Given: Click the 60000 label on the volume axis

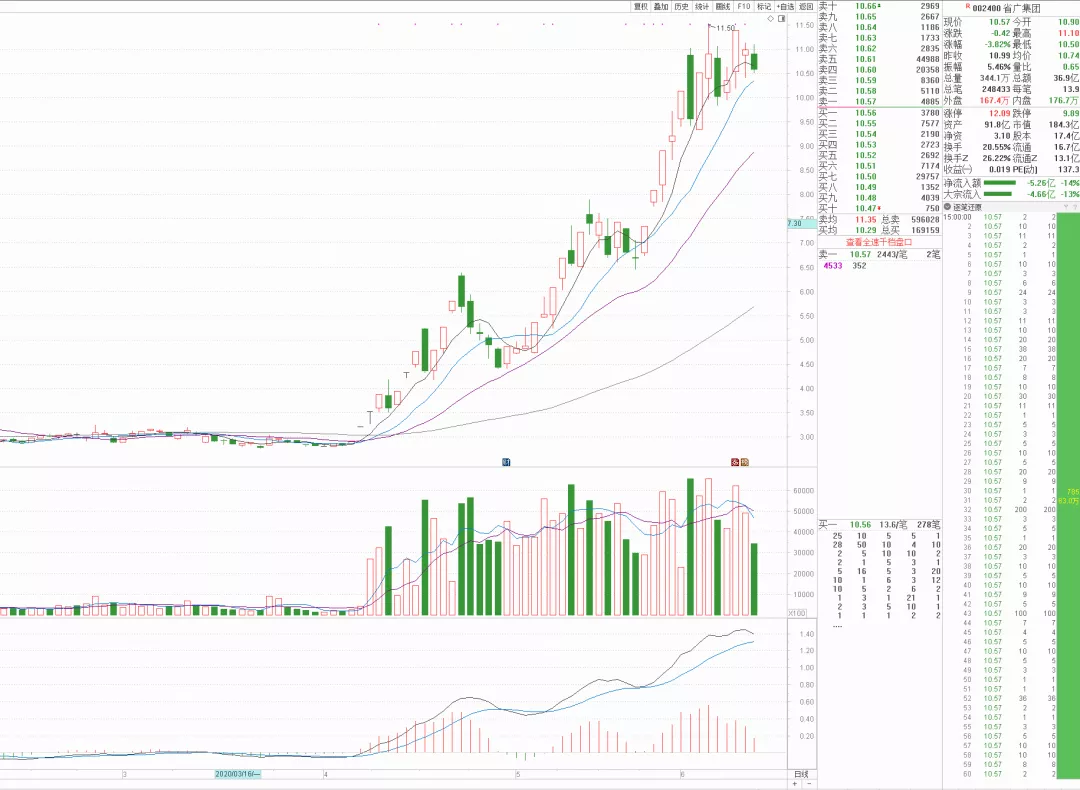Looking at the screenshot, I should 803,491.
